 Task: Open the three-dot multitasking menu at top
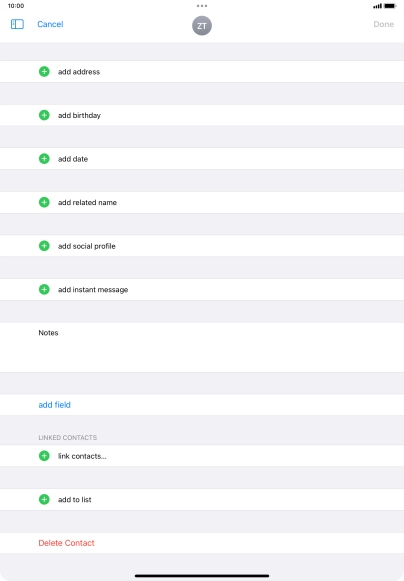coord(202,6)
